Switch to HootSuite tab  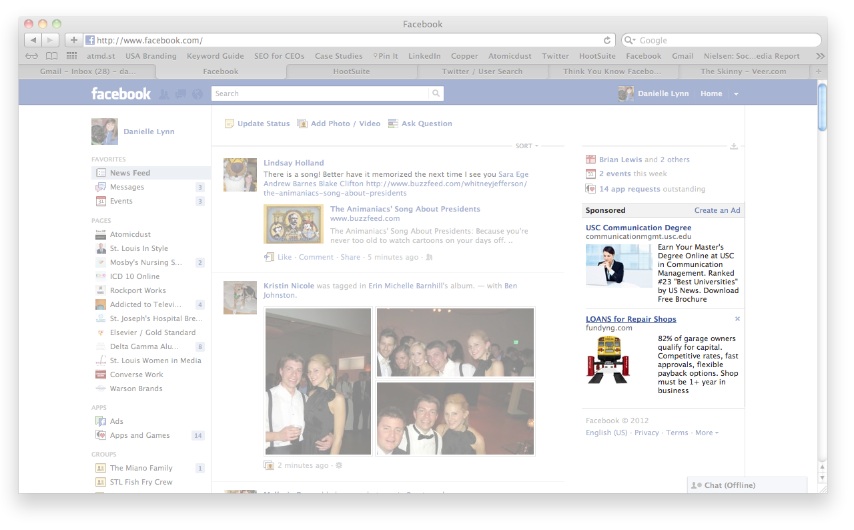[x=351, y=71]
